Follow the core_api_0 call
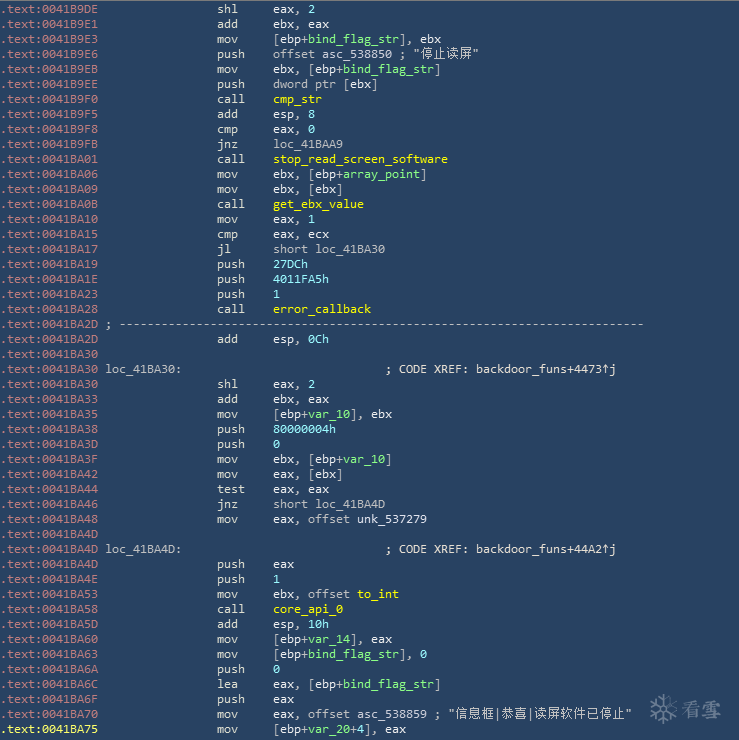This screenshot has width=739, height=740. click(308, 609)
